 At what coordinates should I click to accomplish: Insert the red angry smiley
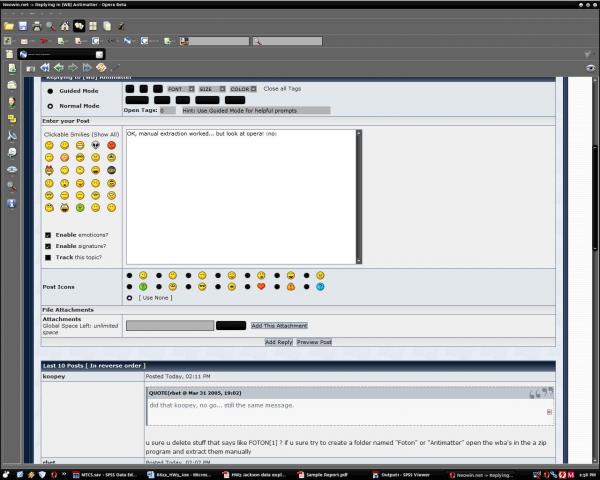click(x=111, y=145)
